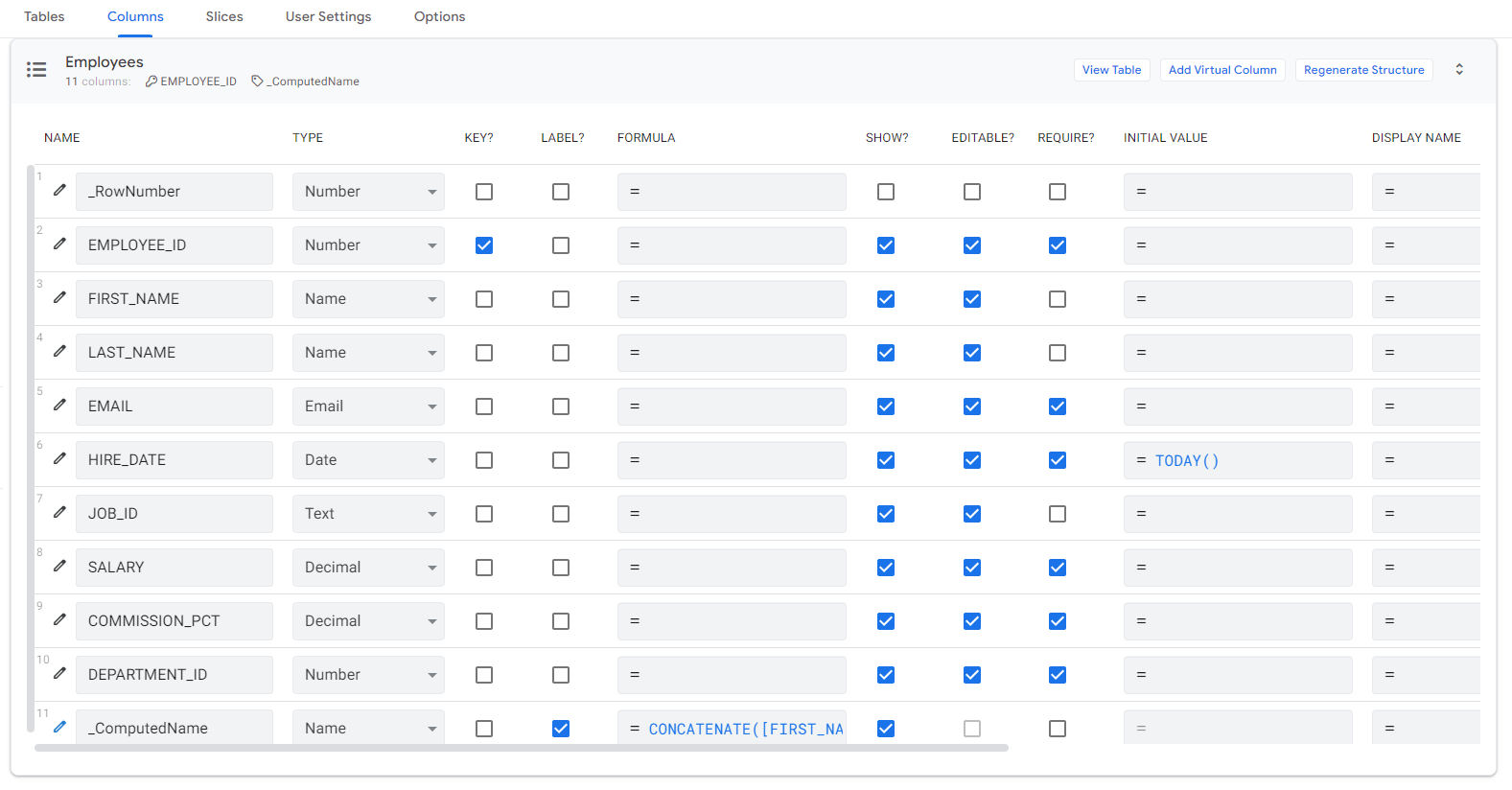Screen dimensions: 1512x790
Task: Click the SALARY name field
Action: pos(174,568)
